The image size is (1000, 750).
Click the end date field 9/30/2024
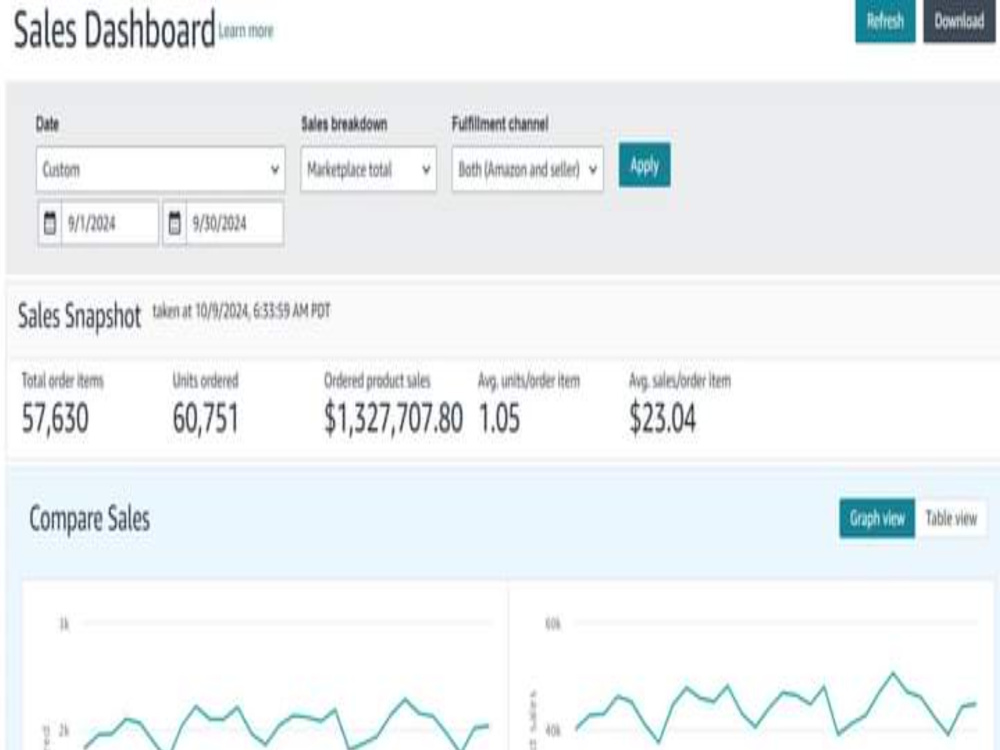pos(235,223)
